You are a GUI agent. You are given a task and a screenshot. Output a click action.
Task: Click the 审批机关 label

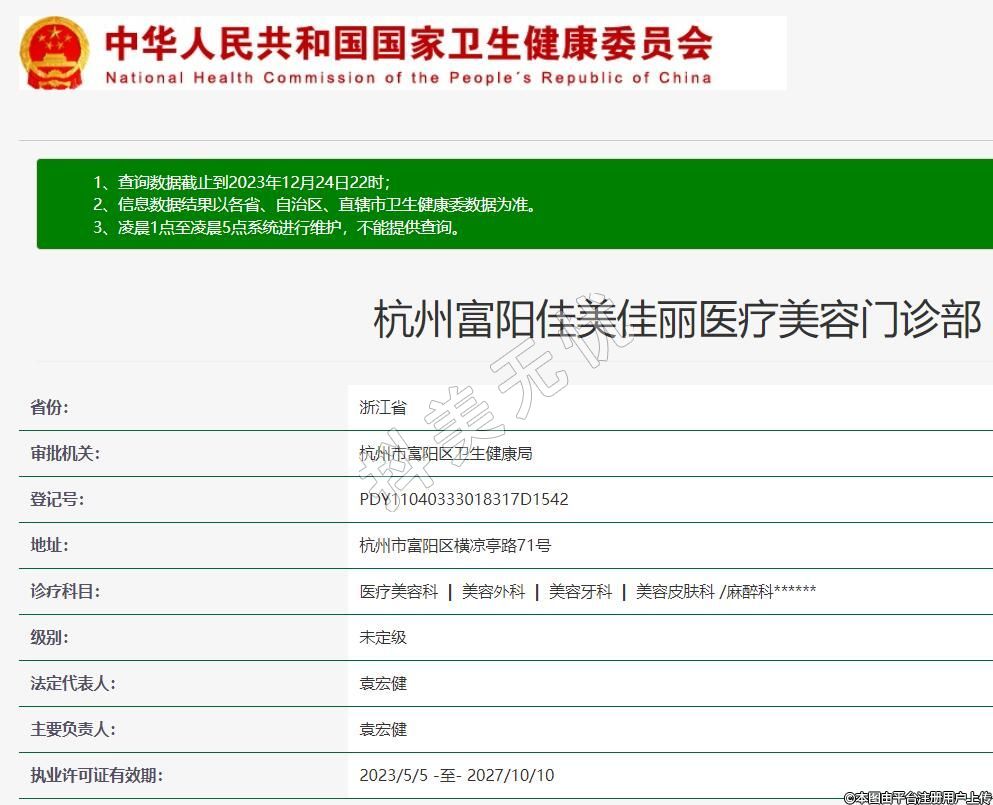(66, 454)
